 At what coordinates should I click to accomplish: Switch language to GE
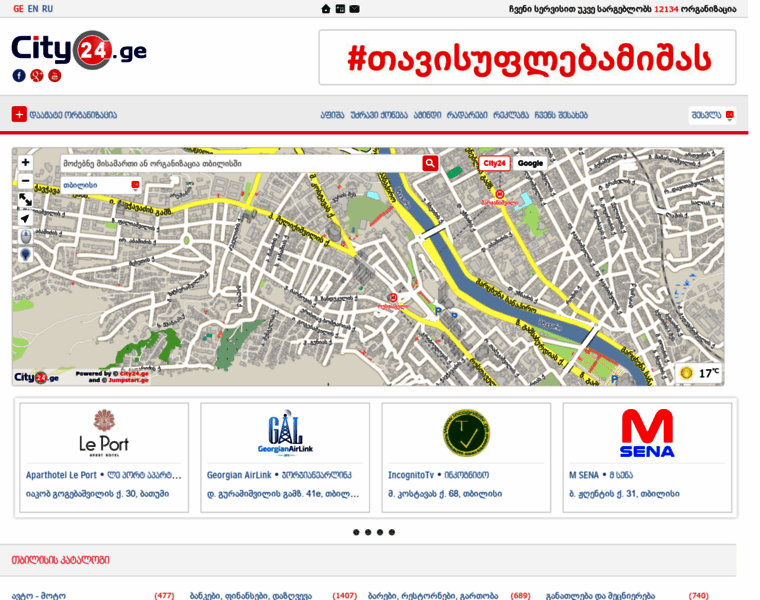click(x=18, y=9)
